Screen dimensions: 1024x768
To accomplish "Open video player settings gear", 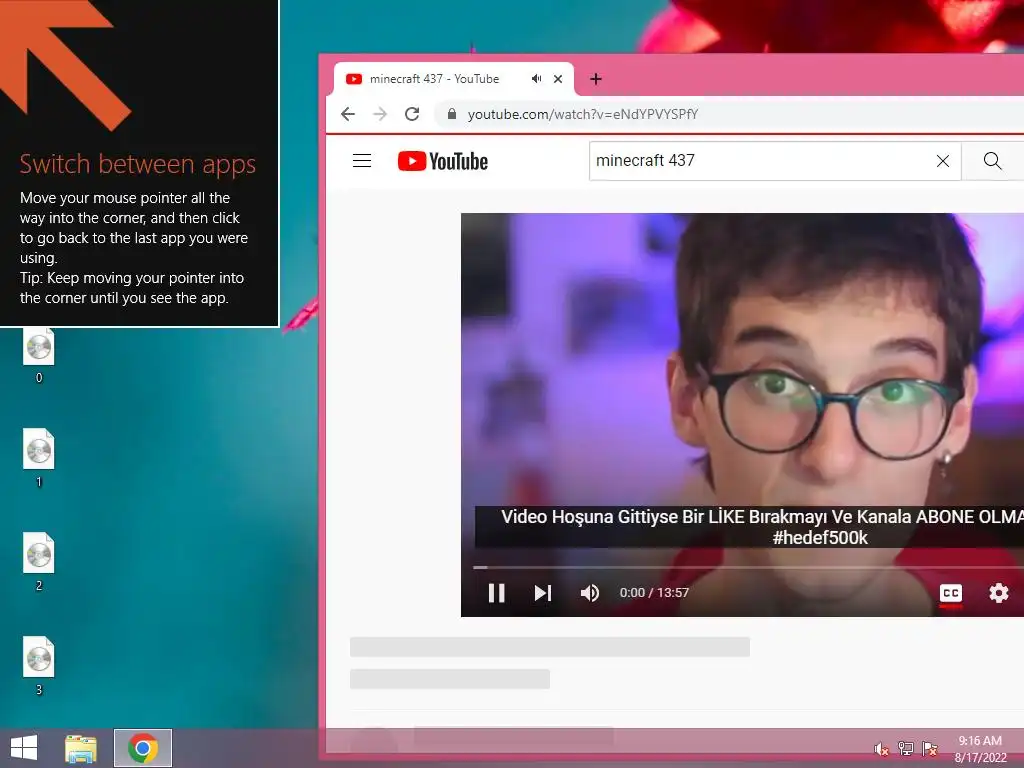I will [999, 593].
